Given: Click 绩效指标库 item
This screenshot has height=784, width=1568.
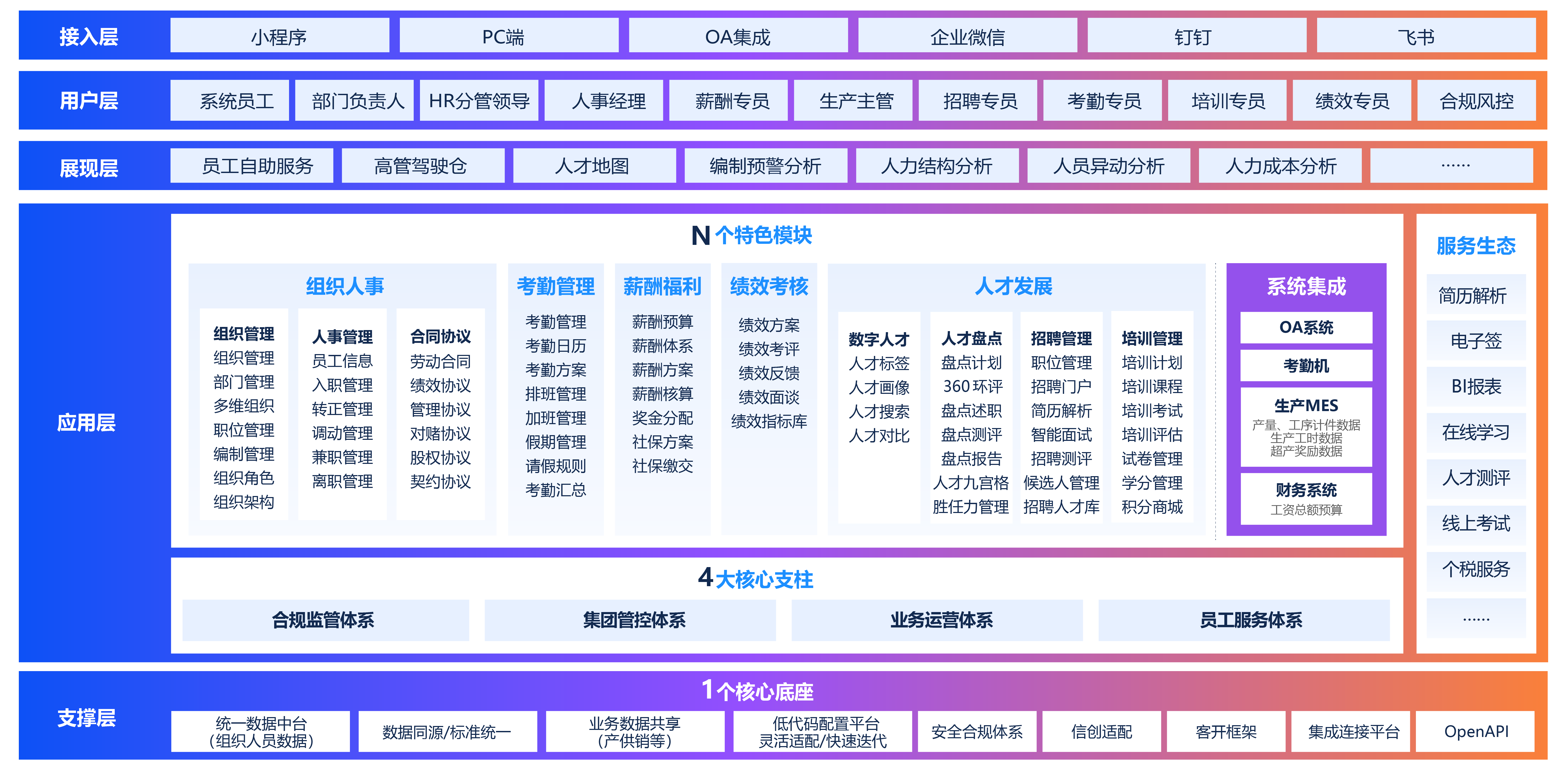Looking at the screenshot, I should click(769, 421).
